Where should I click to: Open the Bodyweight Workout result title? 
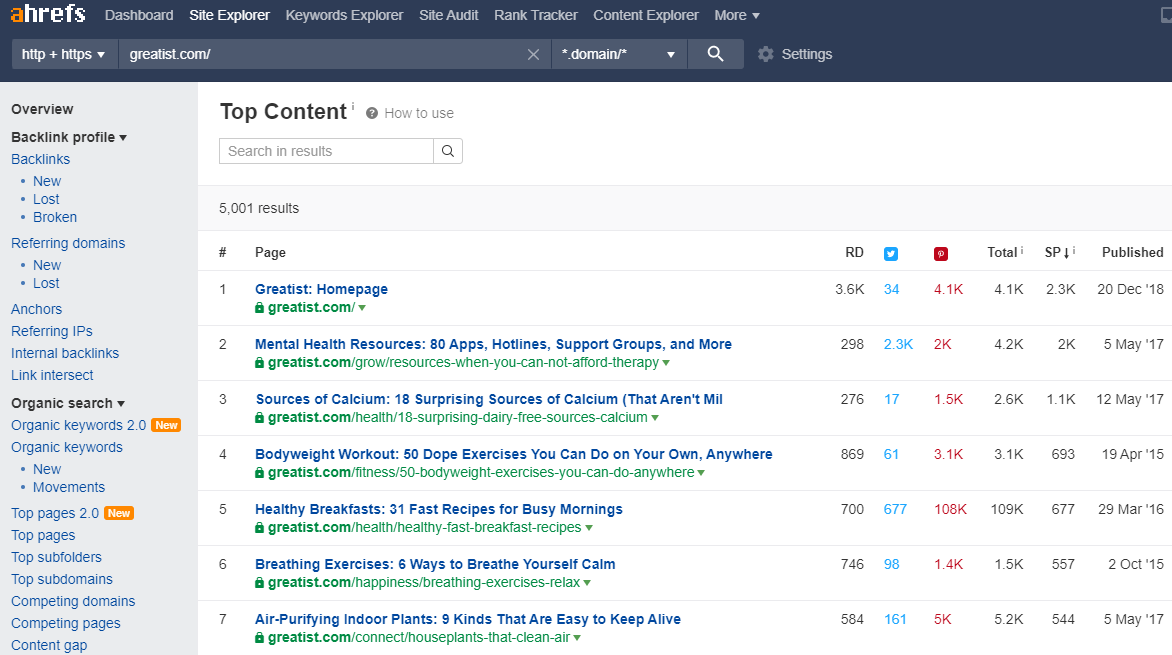point(513,455)
